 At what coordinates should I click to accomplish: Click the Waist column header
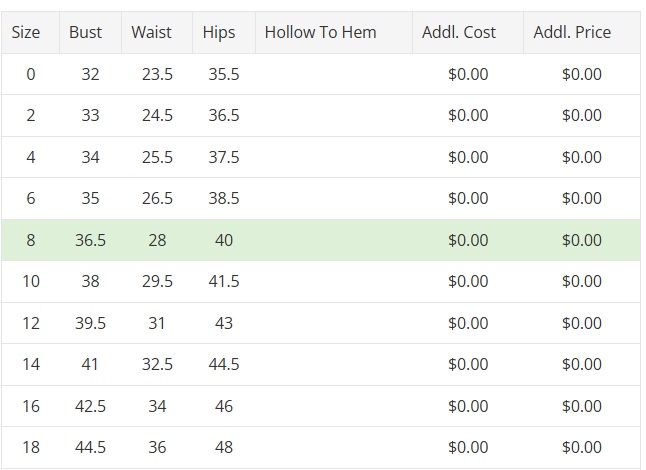coord(152,32)
